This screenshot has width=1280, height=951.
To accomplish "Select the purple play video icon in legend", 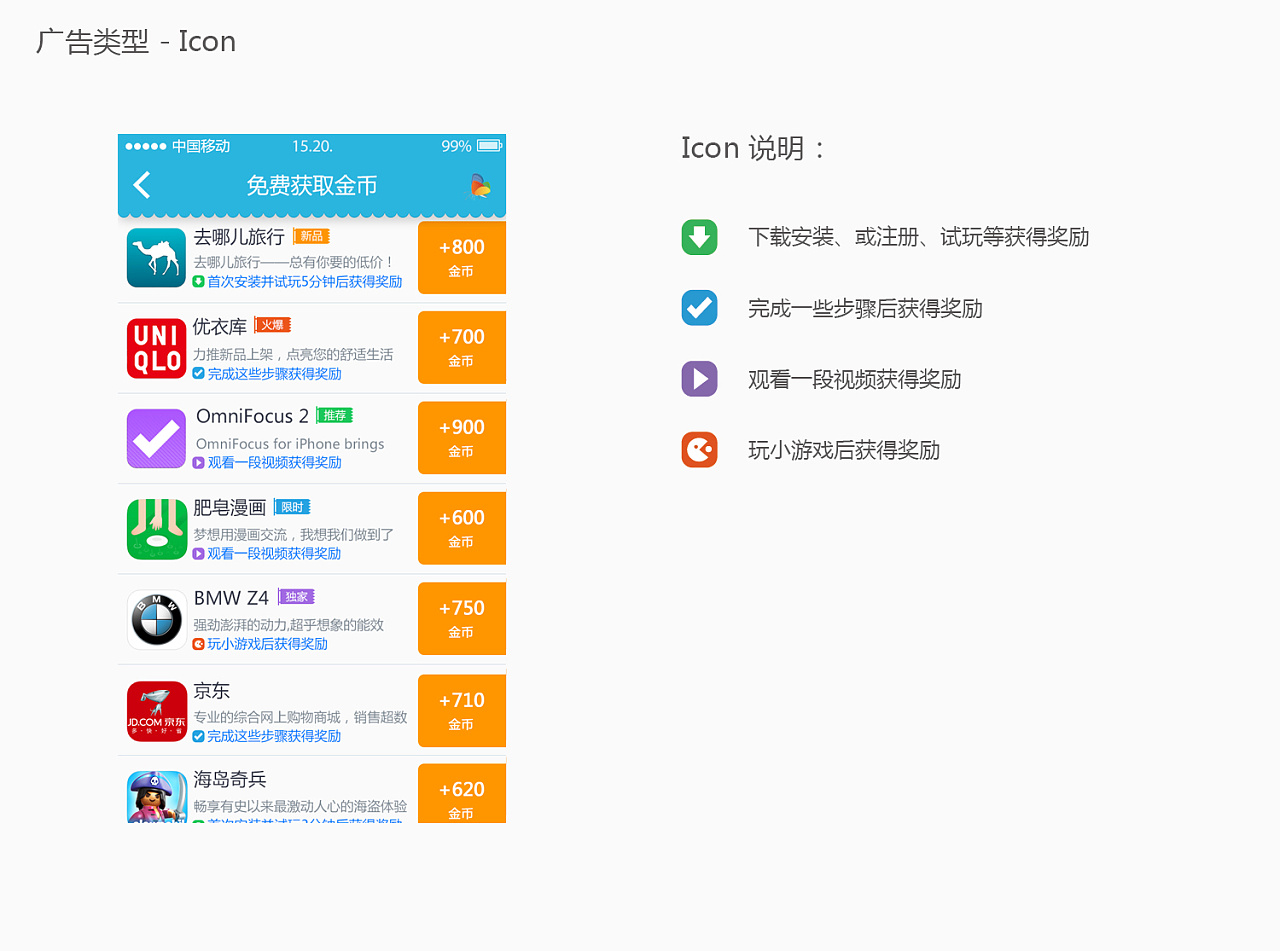I will [699, 379].
